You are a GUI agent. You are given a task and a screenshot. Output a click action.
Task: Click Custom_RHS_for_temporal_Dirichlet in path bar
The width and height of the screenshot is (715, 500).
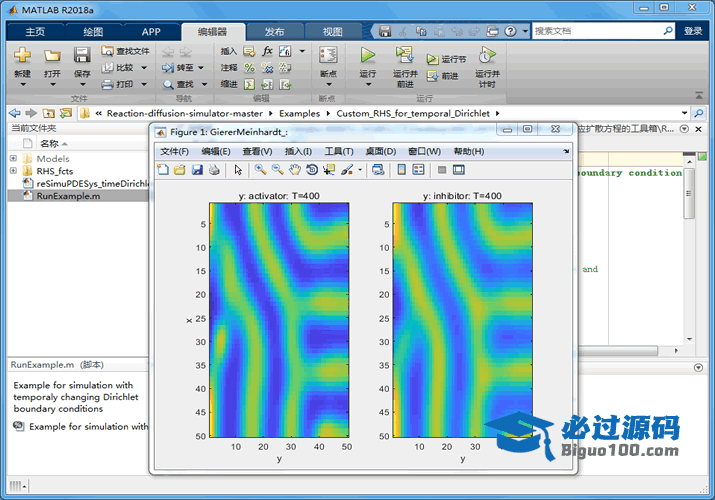coord(413,113)
